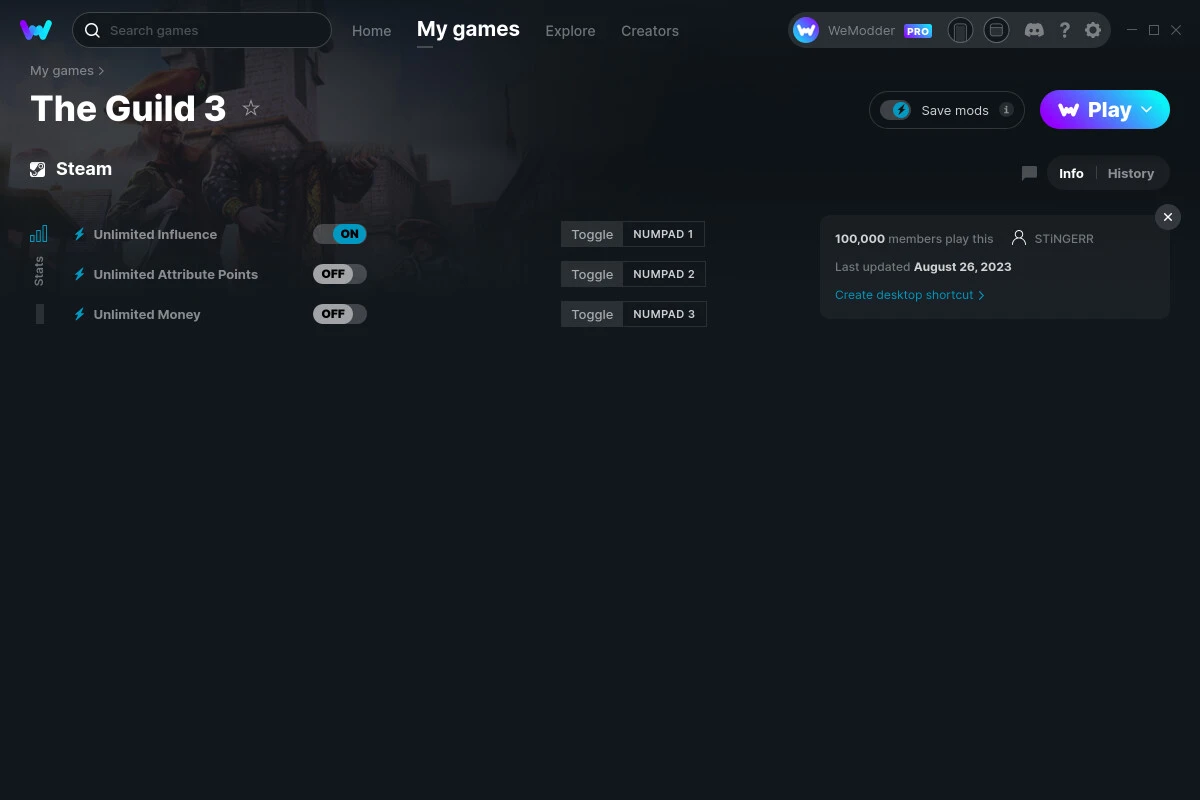Open the WeModder user avatar
This screenshot has height=800, width=1200.
coord(806,30)
